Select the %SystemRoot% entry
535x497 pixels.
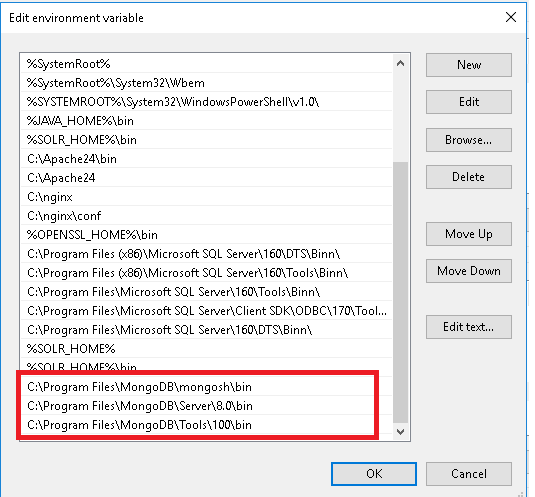(206, 64)
